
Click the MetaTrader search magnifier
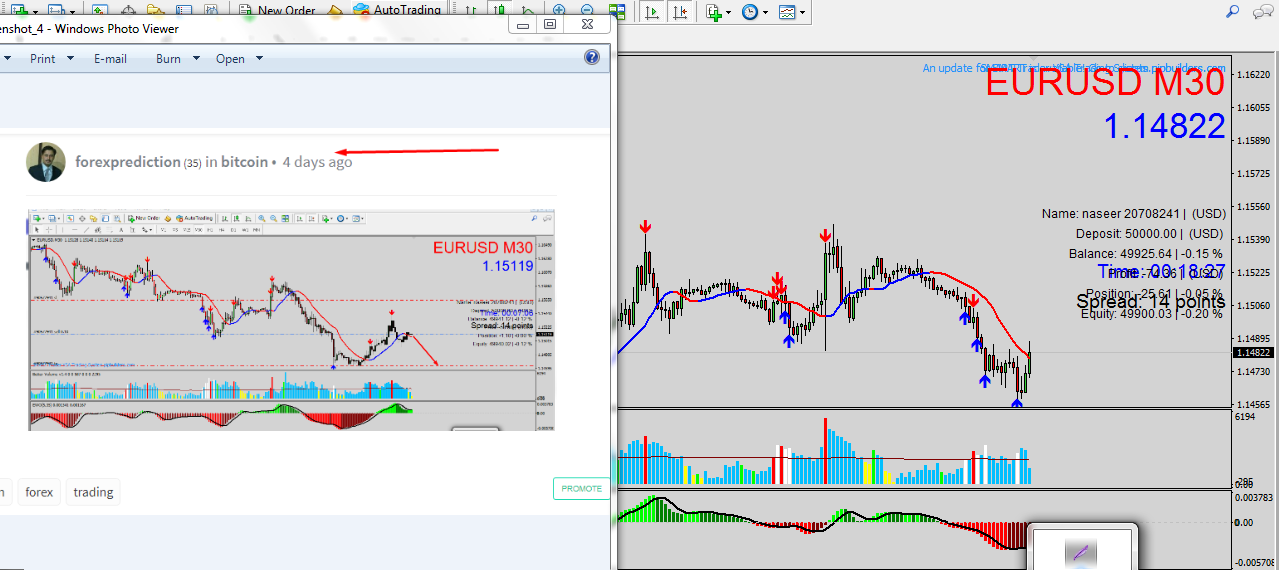pos(1232,11)
